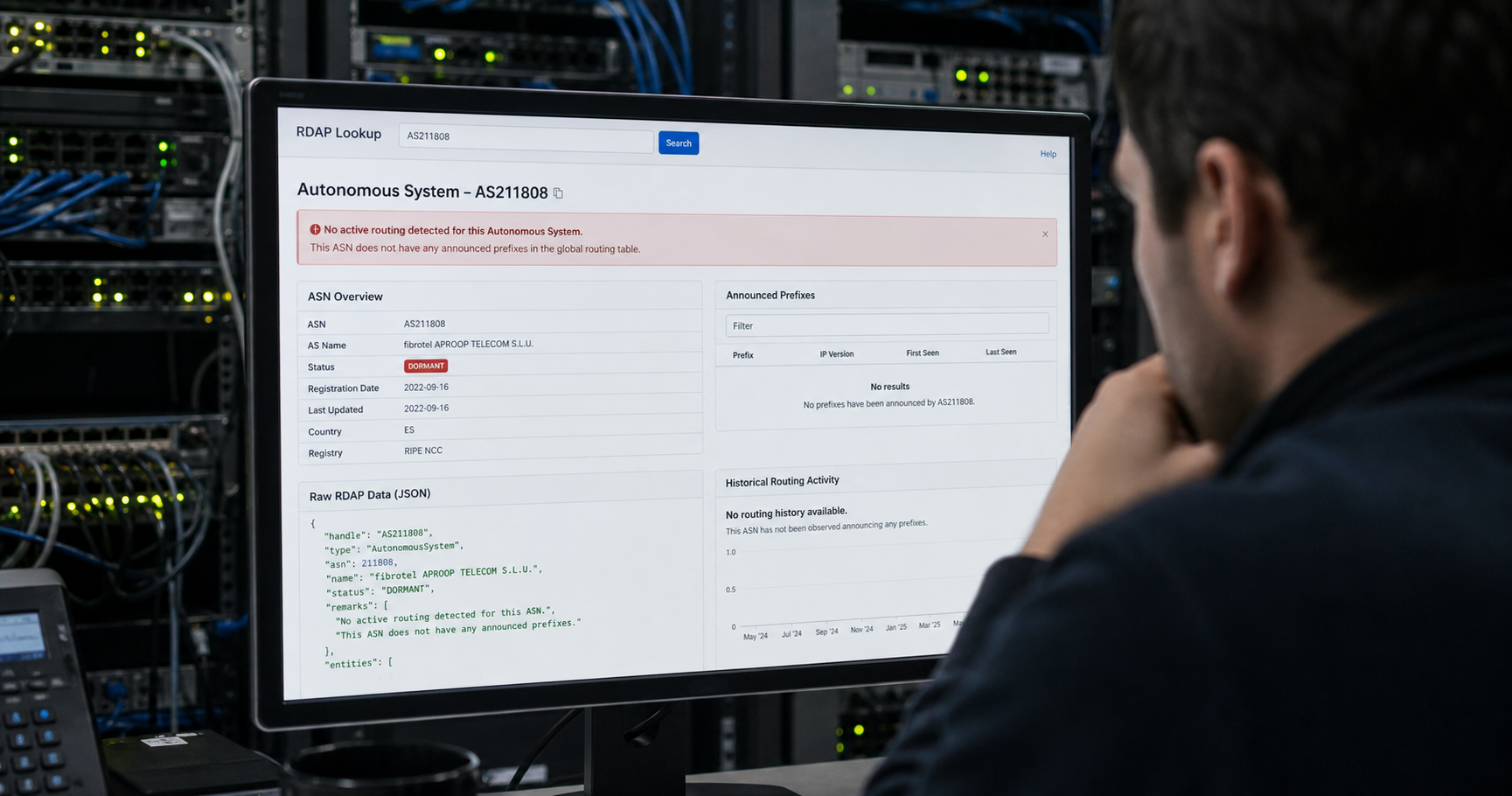This screenshot has width=1512, height=796.
Task: Click the "status": "DORMANT" JSON line
Action: coord(380,591)
